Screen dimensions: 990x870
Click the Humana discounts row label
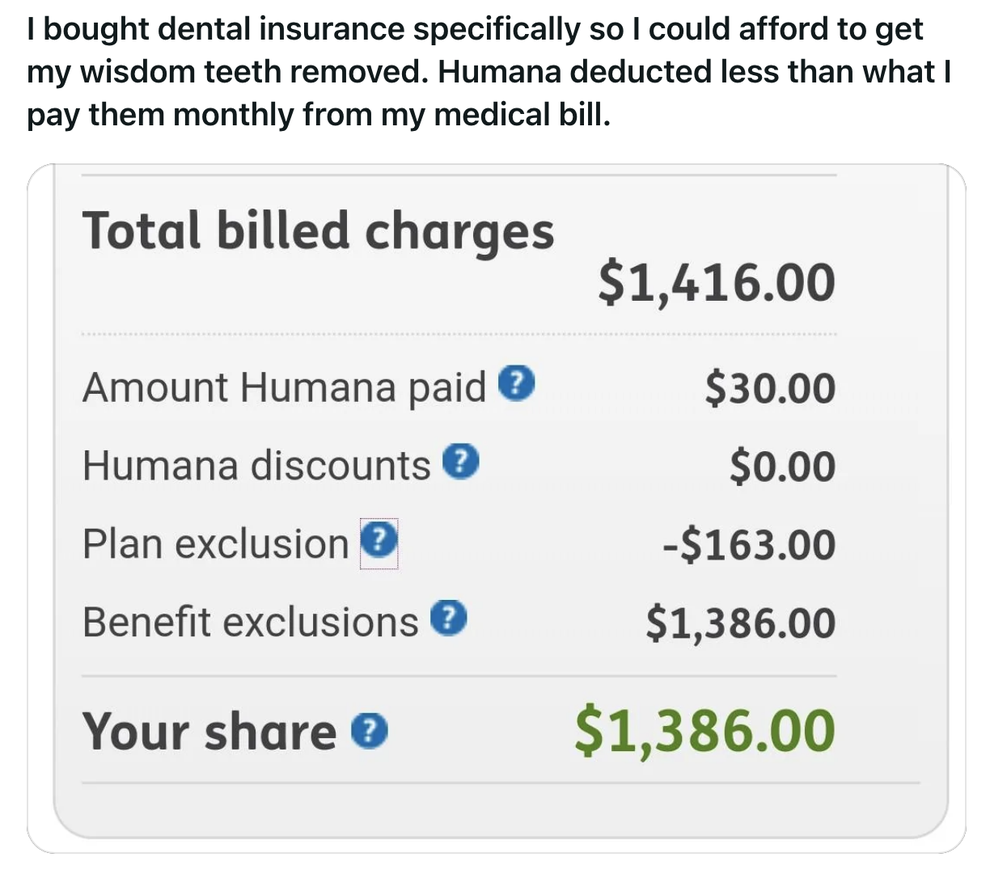click(x=253, y=464)
